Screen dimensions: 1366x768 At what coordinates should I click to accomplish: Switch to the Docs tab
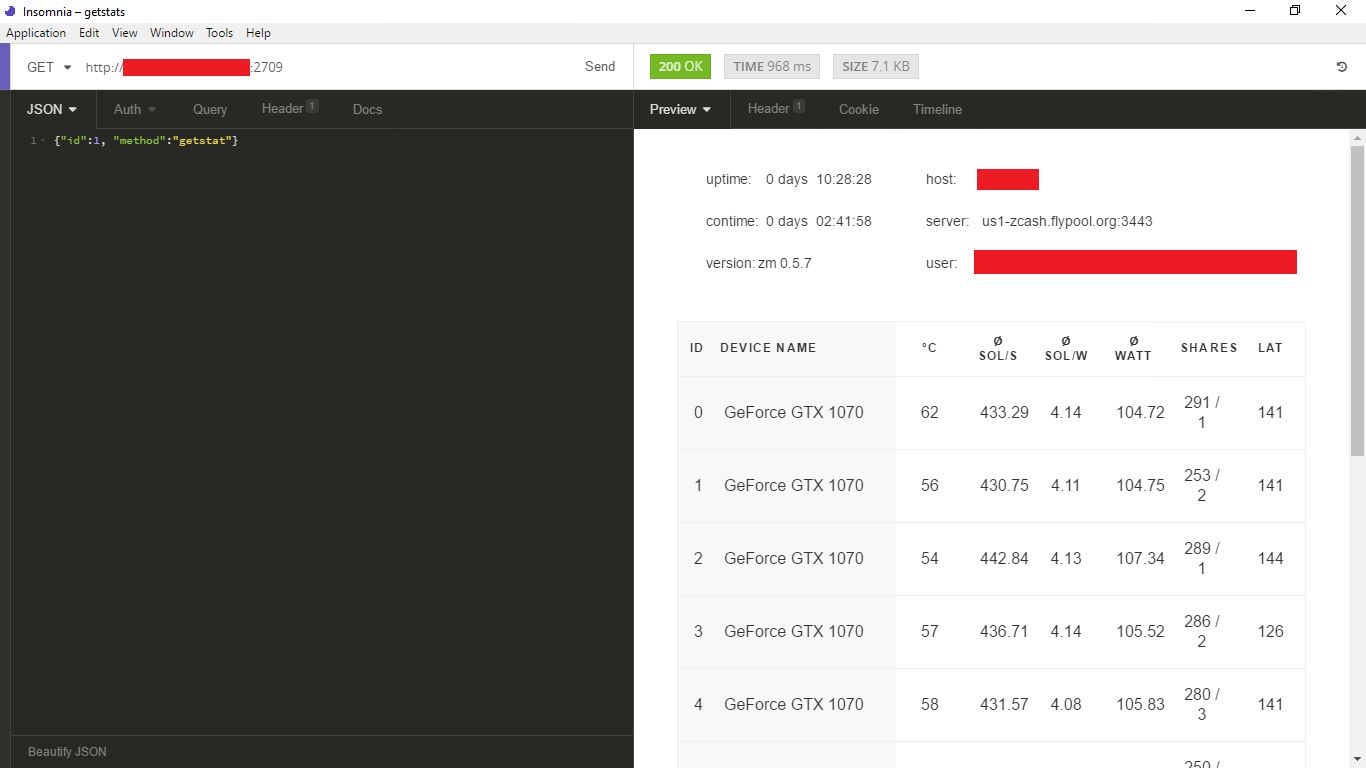[367, 109]
